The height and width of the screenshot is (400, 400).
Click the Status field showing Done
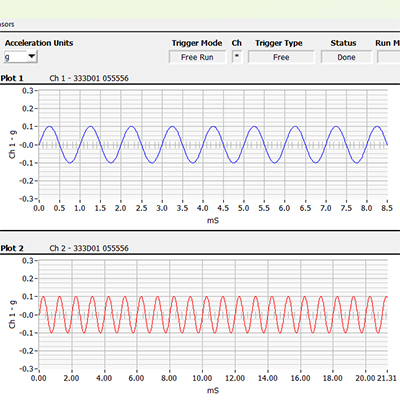pyautogui.click(x=346, y=57)
